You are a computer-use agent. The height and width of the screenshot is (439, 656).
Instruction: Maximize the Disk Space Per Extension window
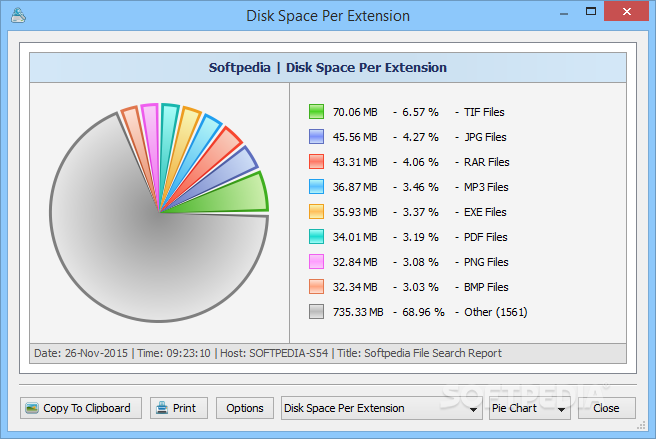point(591,12)
